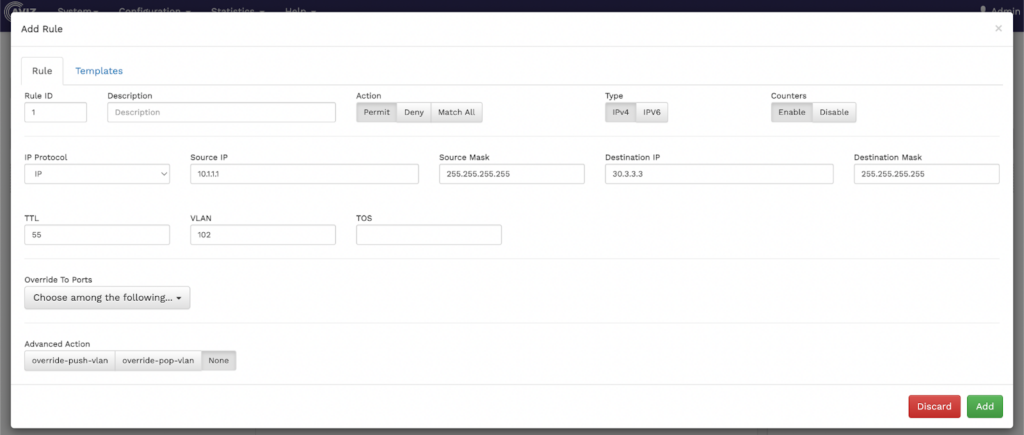The width and height of the screenshot is (1024, 435).
Task: Focus the Source IP field
Action: 303,174
